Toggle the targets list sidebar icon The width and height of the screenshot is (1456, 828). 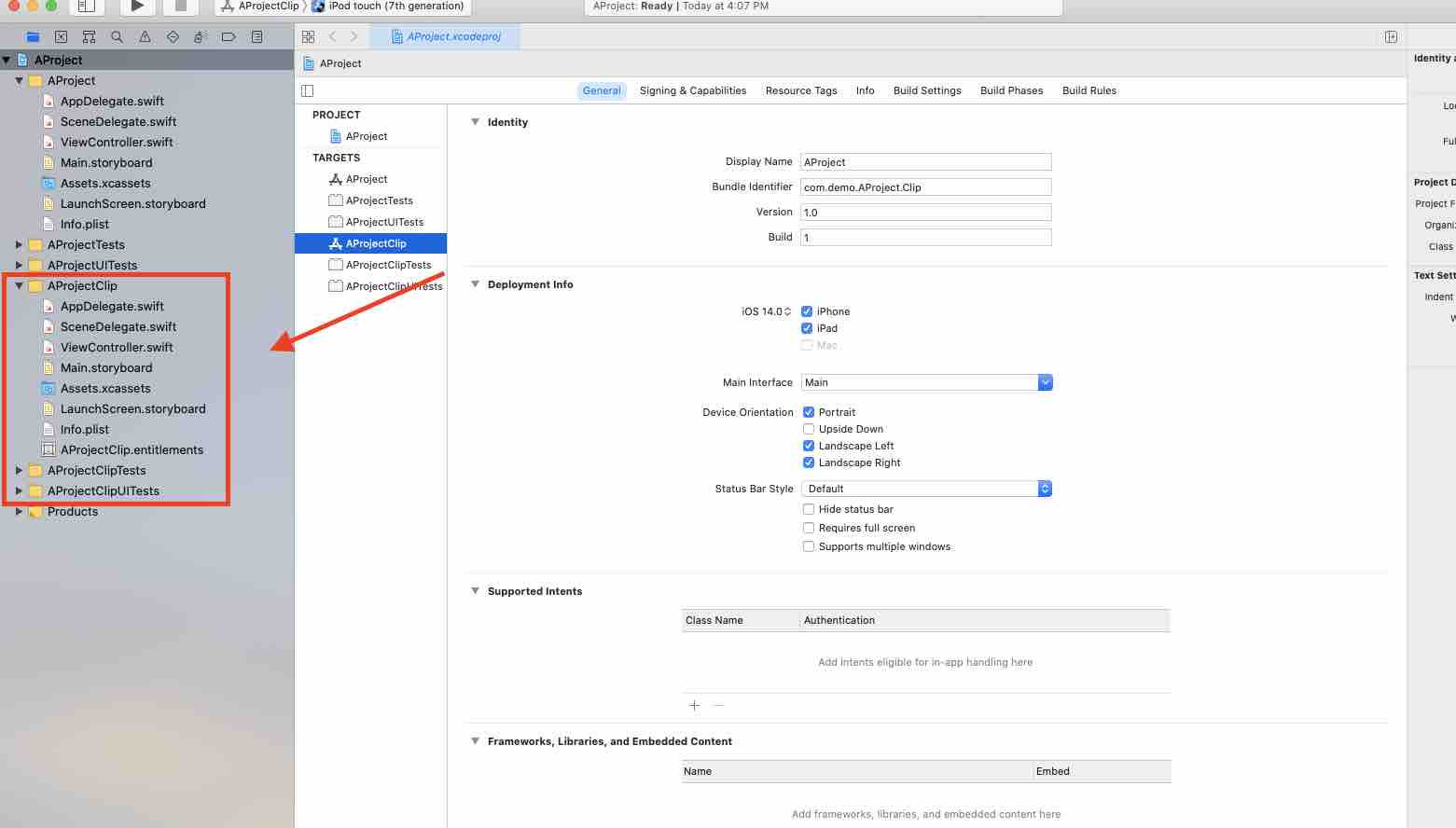click(x=308, y=90)
